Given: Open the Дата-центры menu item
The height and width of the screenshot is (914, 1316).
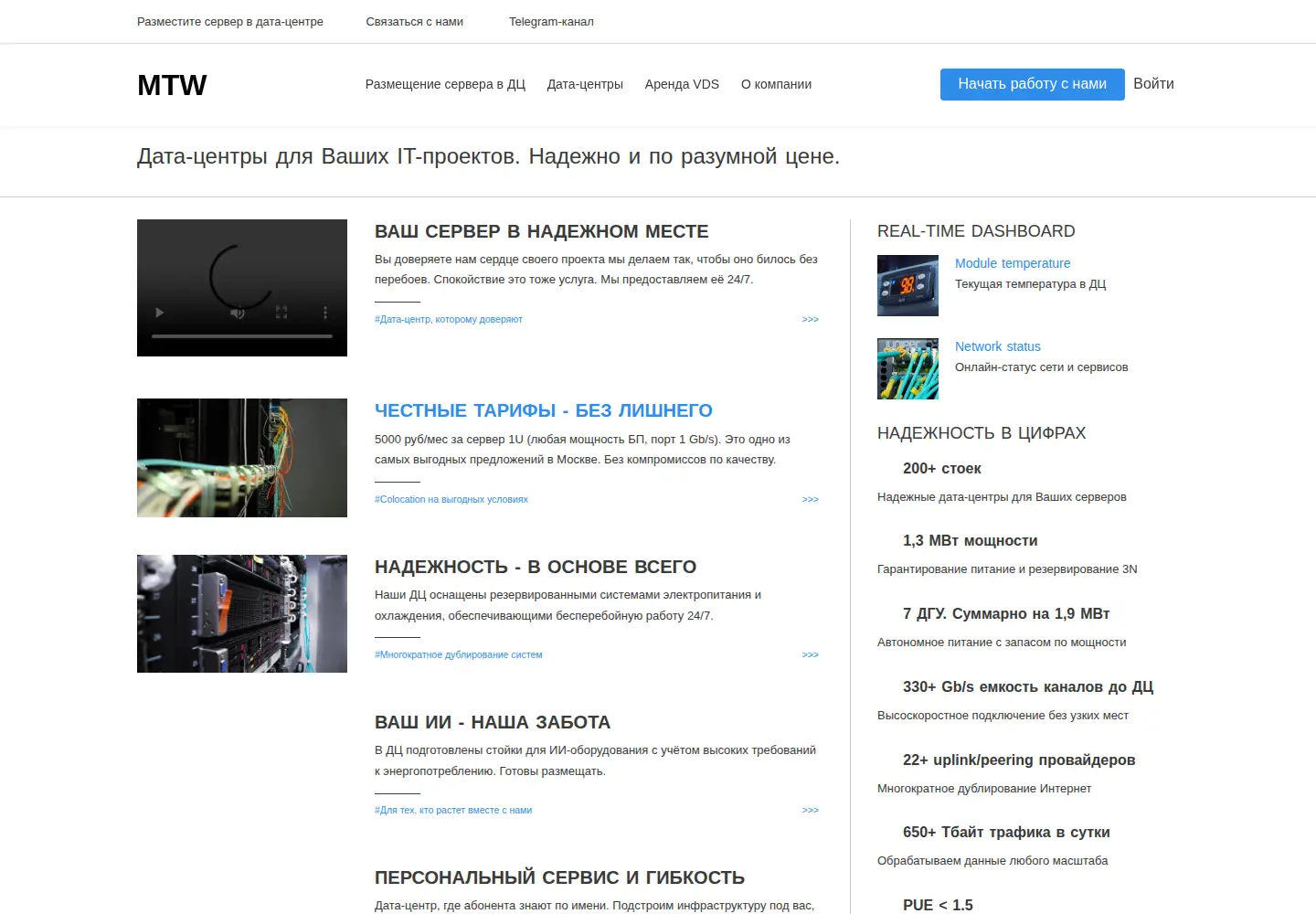Looking at the screenshot, I should tap(585, 84).
